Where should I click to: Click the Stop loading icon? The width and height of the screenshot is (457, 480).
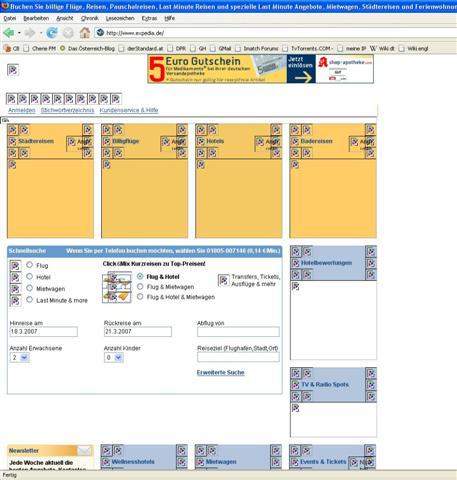coord(68,33)
